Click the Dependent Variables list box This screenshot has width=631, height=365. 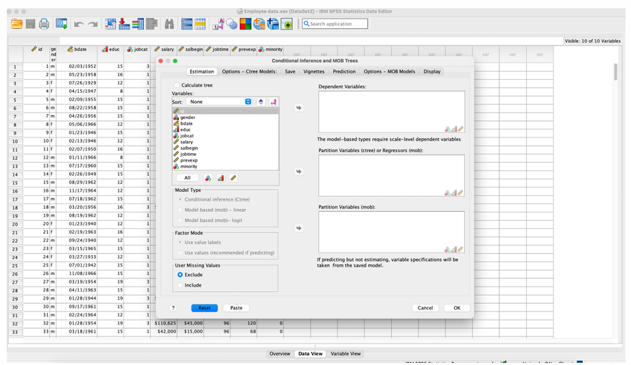point(391,112)
